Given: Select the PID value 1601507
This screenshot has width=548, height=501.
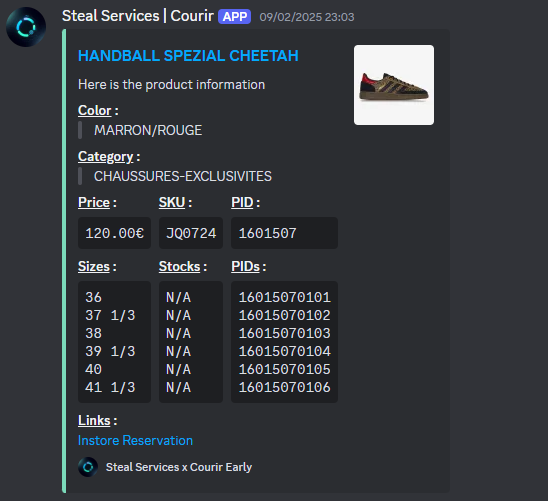Looking at the screenshot, I should pos(267,233).
